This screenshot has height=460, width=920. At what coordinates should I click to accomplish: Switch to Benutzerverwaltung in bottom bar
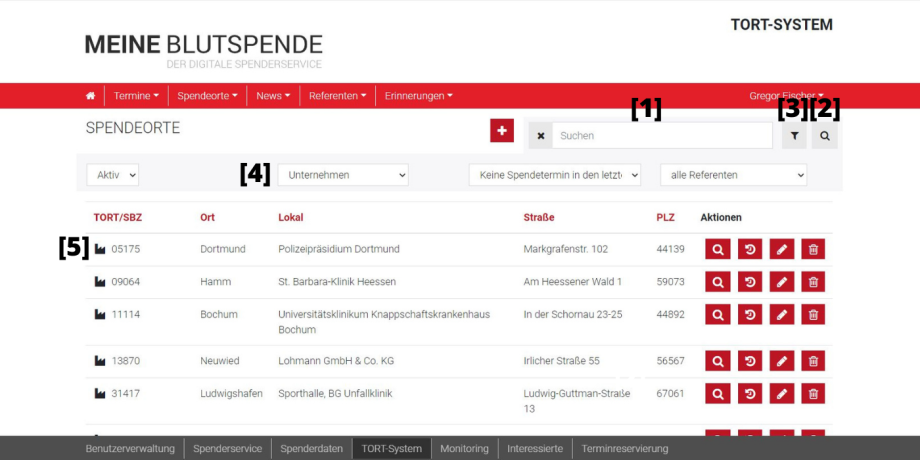point(130,449)
